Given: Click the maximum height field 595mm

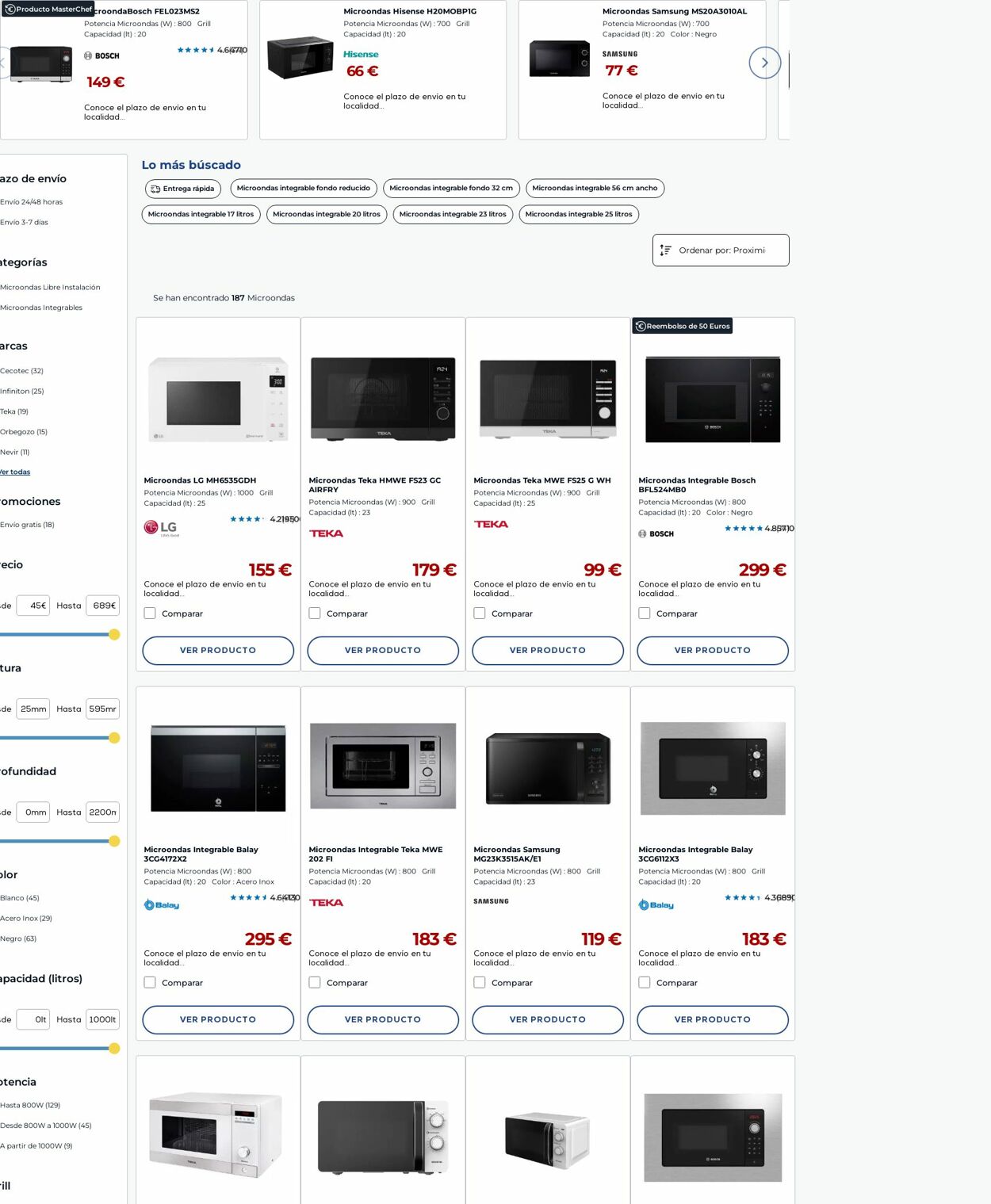Looking at the screenshot, I should [103, 709].
